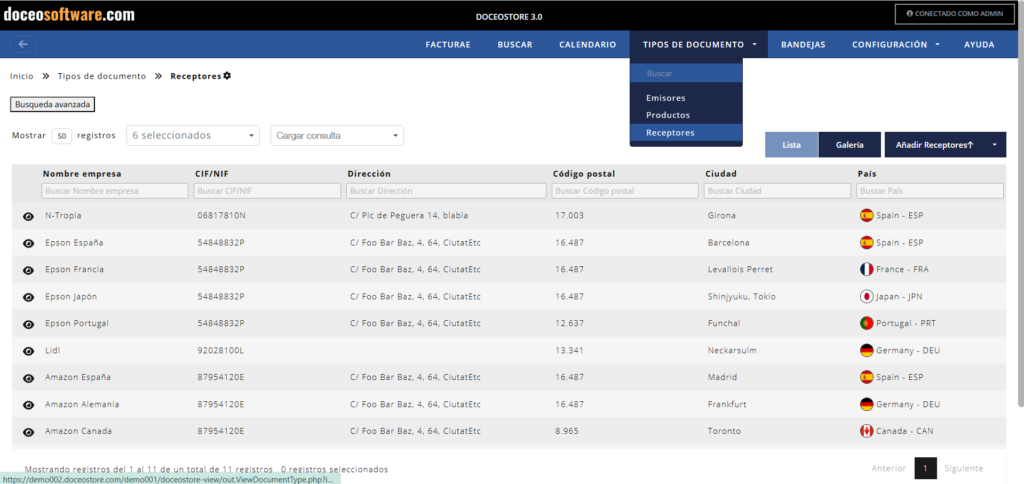The height and width of the screenshot is (484, 1024).
Task: Open the Ayuda menu
Action: click(980, 44)
